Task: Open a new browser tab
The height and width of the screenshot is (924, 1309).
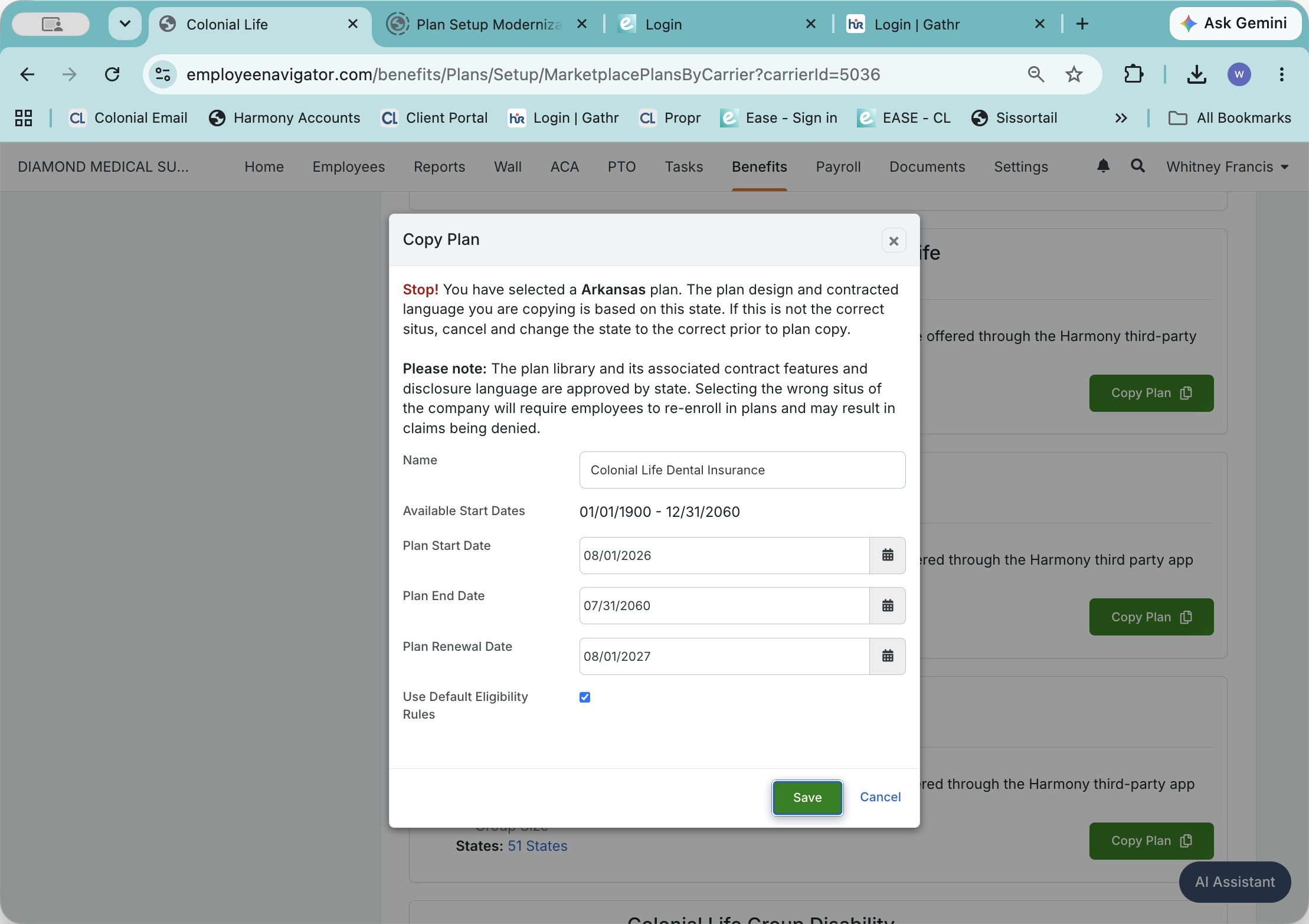Action: (x=1082, y=24)
